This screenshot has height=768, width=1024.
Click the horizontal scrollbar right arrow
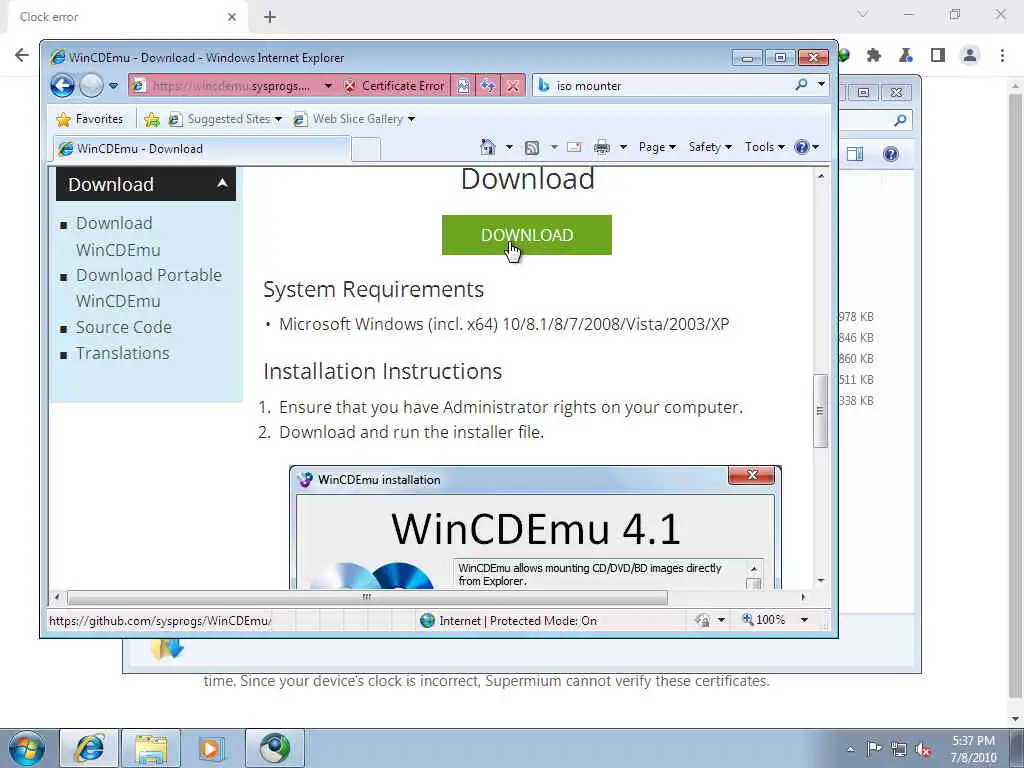(x=803, y=597)
